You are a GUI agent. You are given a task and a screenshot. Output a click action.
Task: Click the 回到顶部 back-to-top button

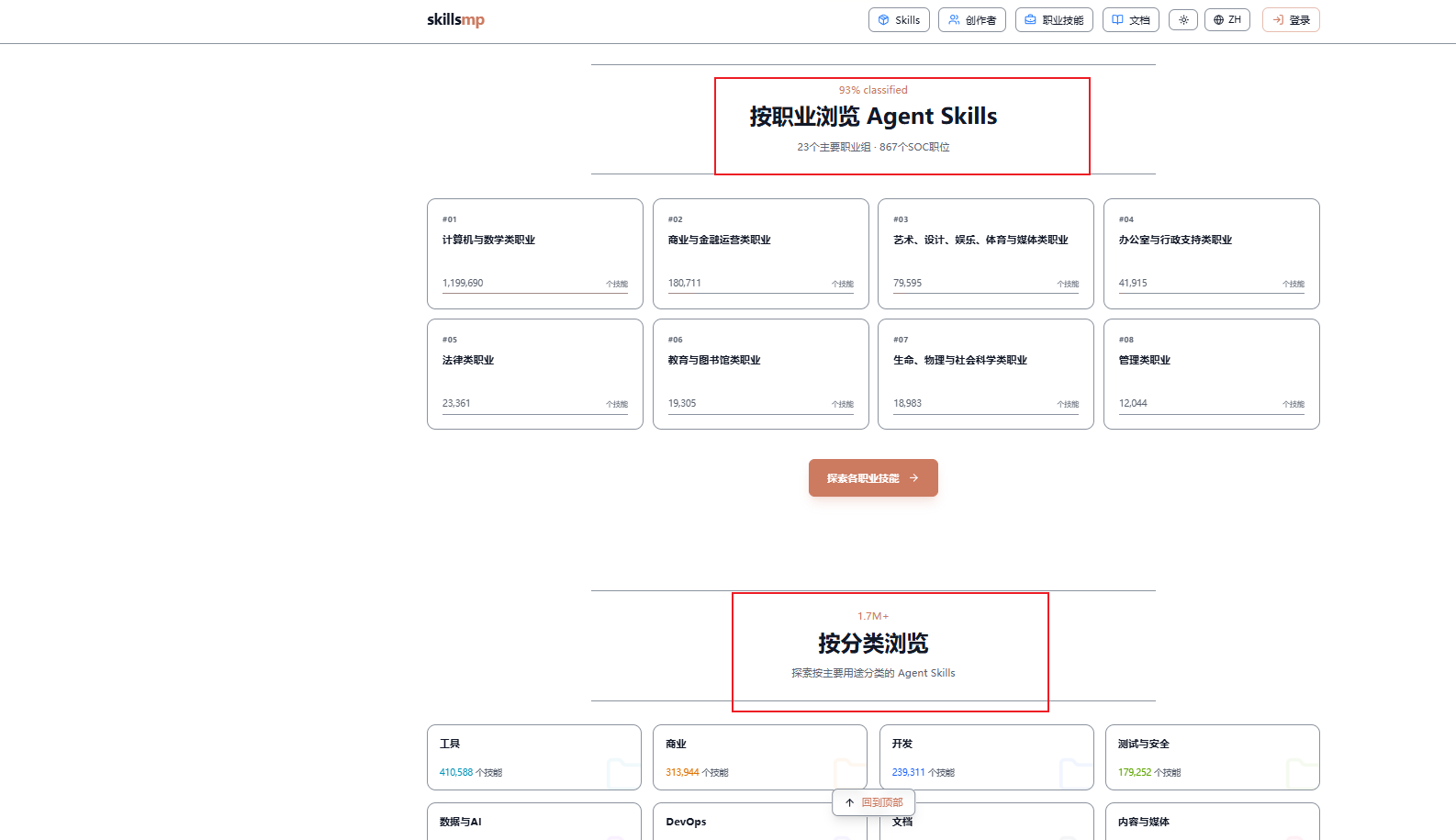pyautogui.click(x=873, y=802)
